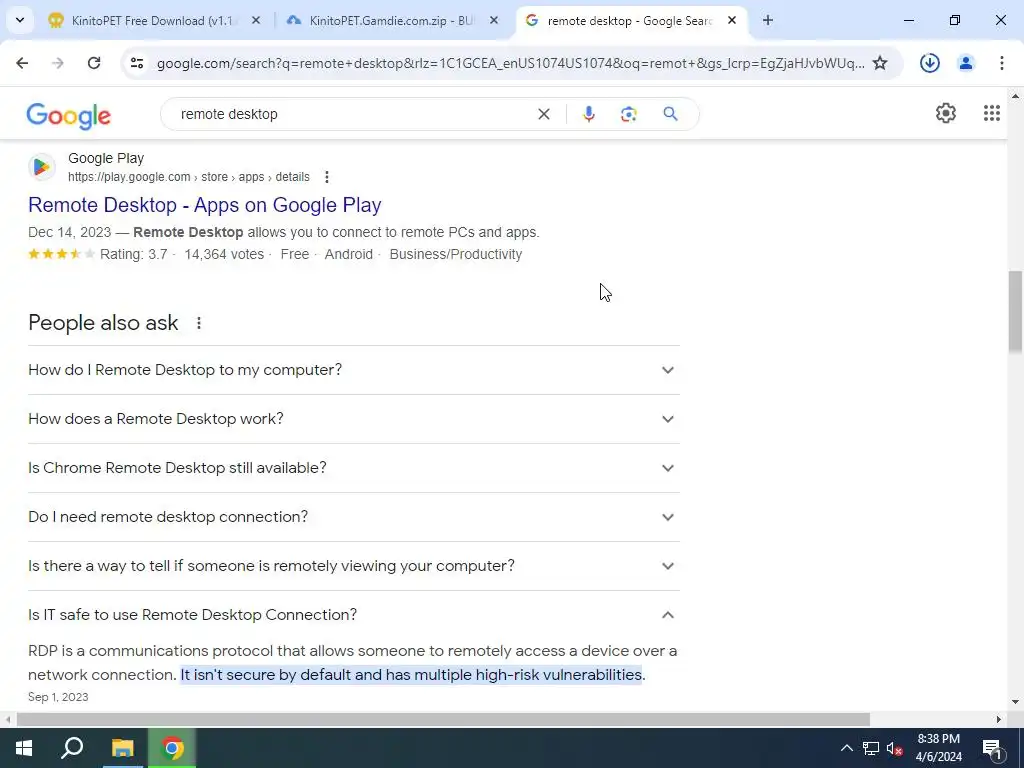
Task: Click the horizontal scrollbar thumb
Action: (x=443, y=719)
